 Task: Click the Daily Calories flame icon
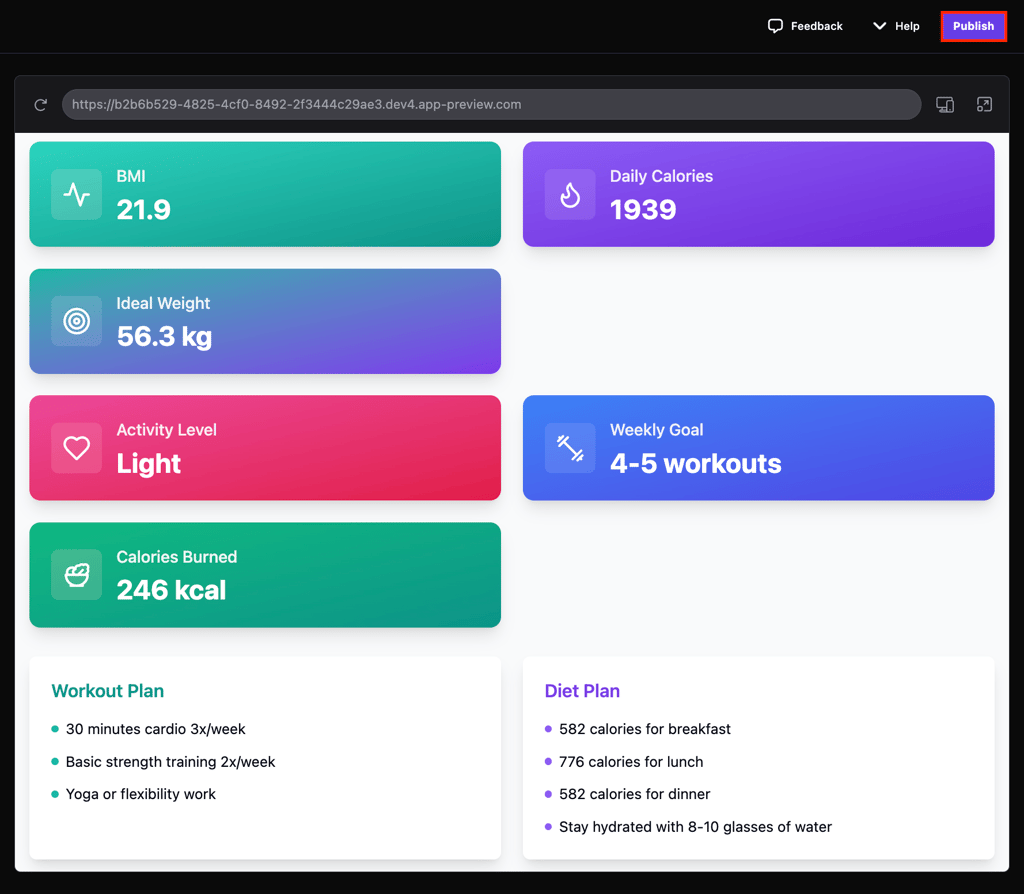click(570, 195)
